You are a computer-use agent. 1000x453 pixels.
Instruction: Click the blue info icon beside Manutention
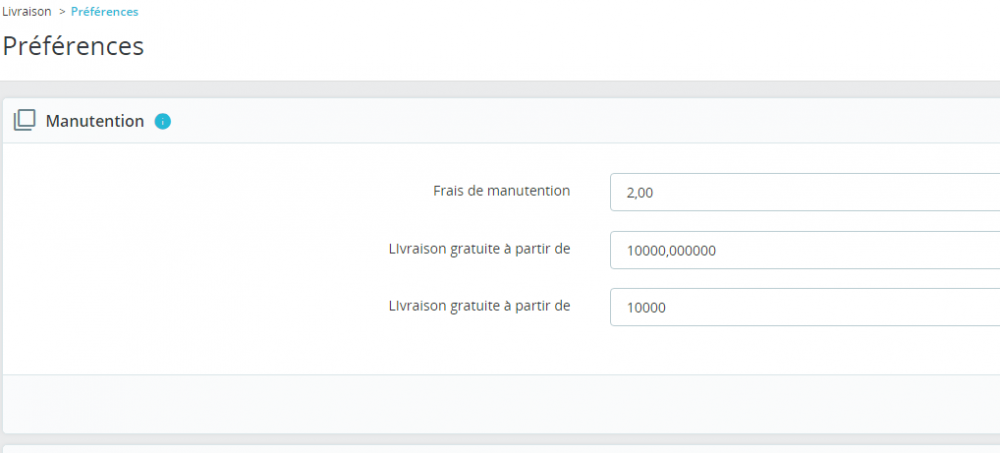point(163,122)
